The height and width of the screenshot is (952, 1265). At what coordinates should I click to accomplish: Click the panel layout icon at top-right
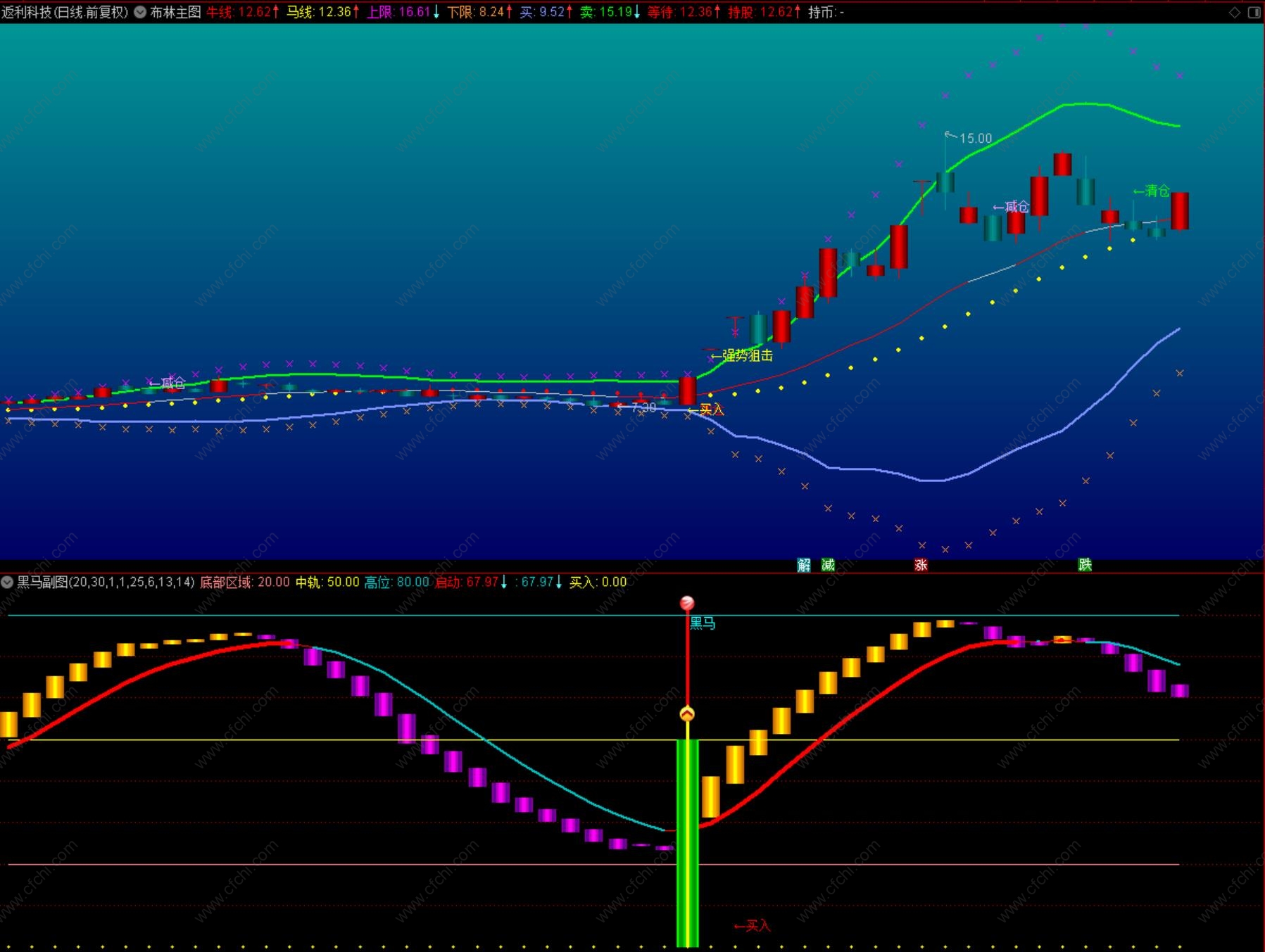[x=1254, y=12]
